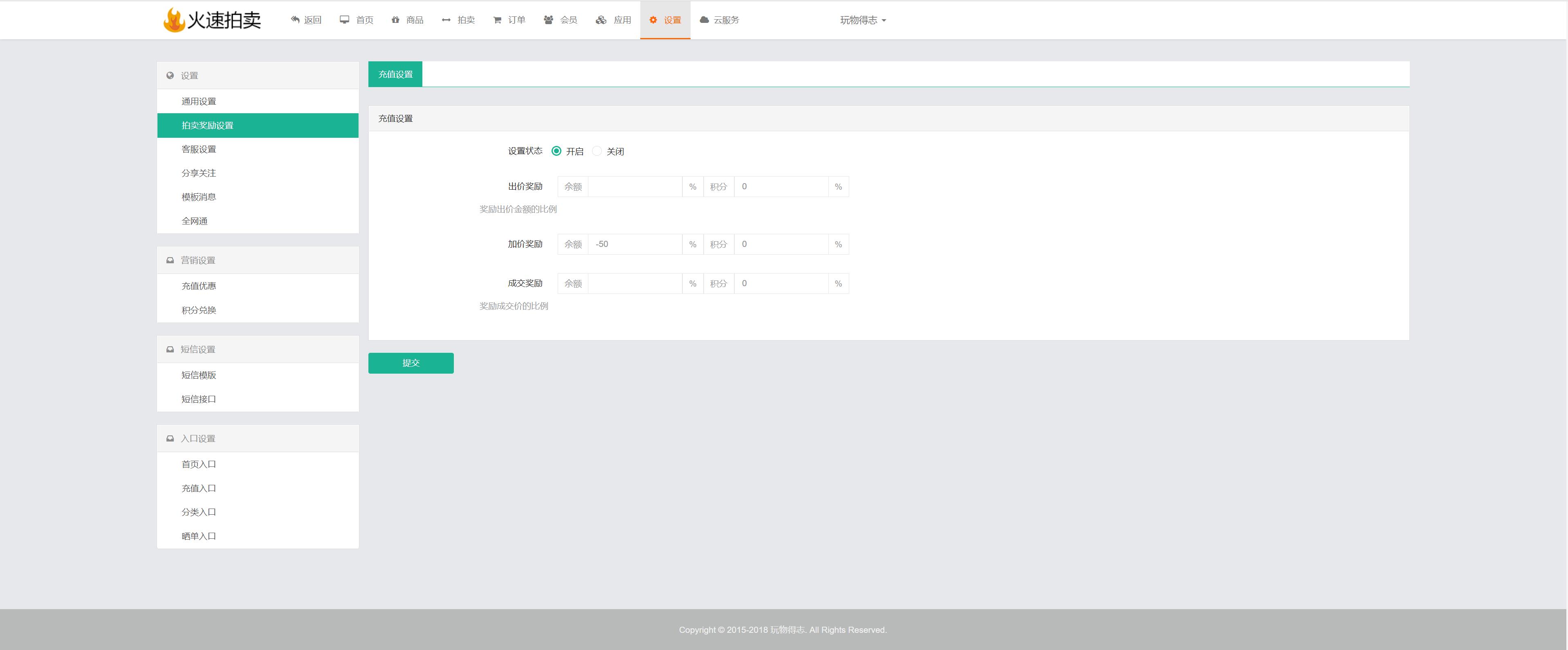Viewport: 1568px width, 650px height.
Task: Select the 关闭 radio button
Action: pos(597,151)
